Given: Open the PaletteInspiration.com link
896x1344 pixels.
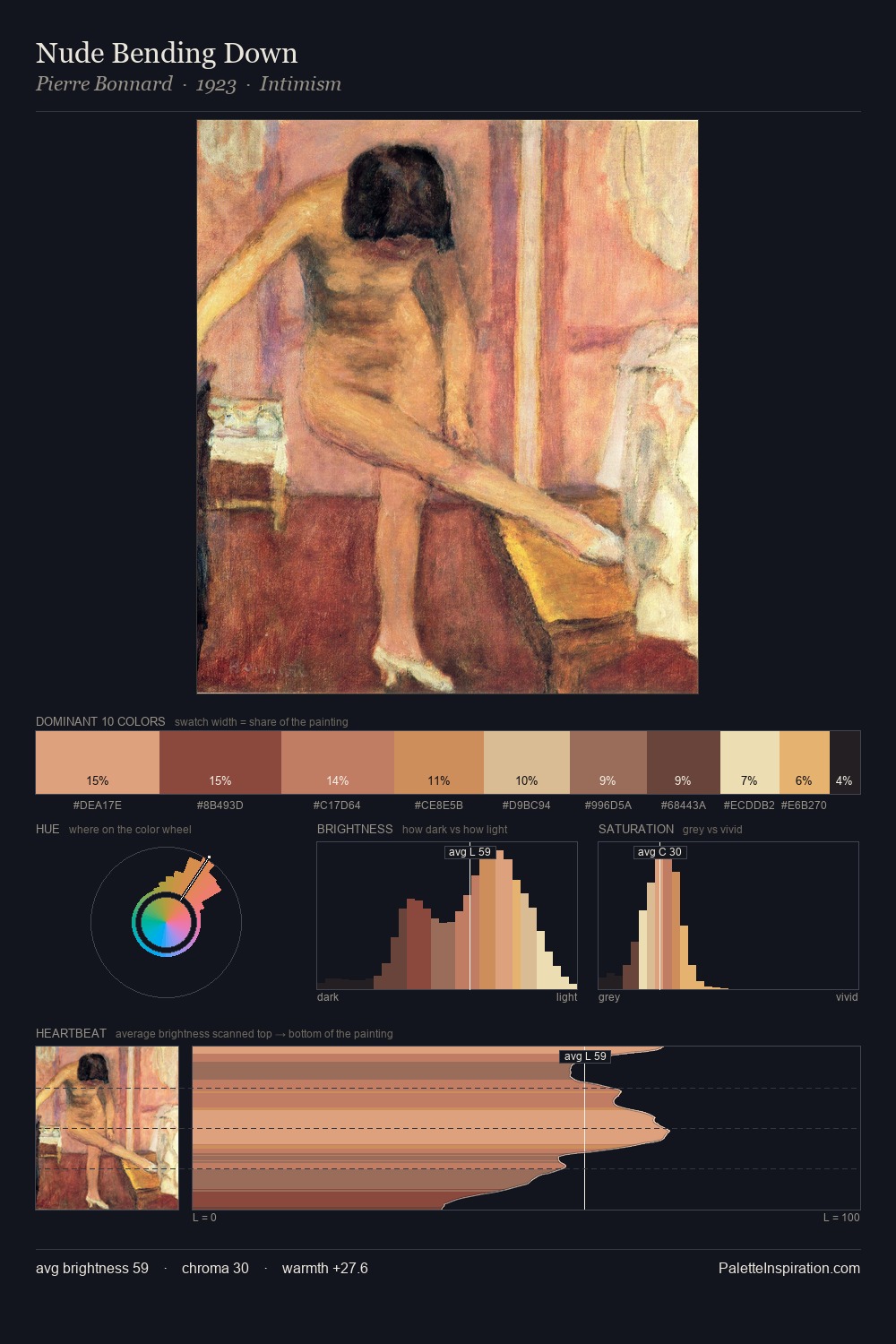Looking at the screenshot, I should (x=789, y=1268).
